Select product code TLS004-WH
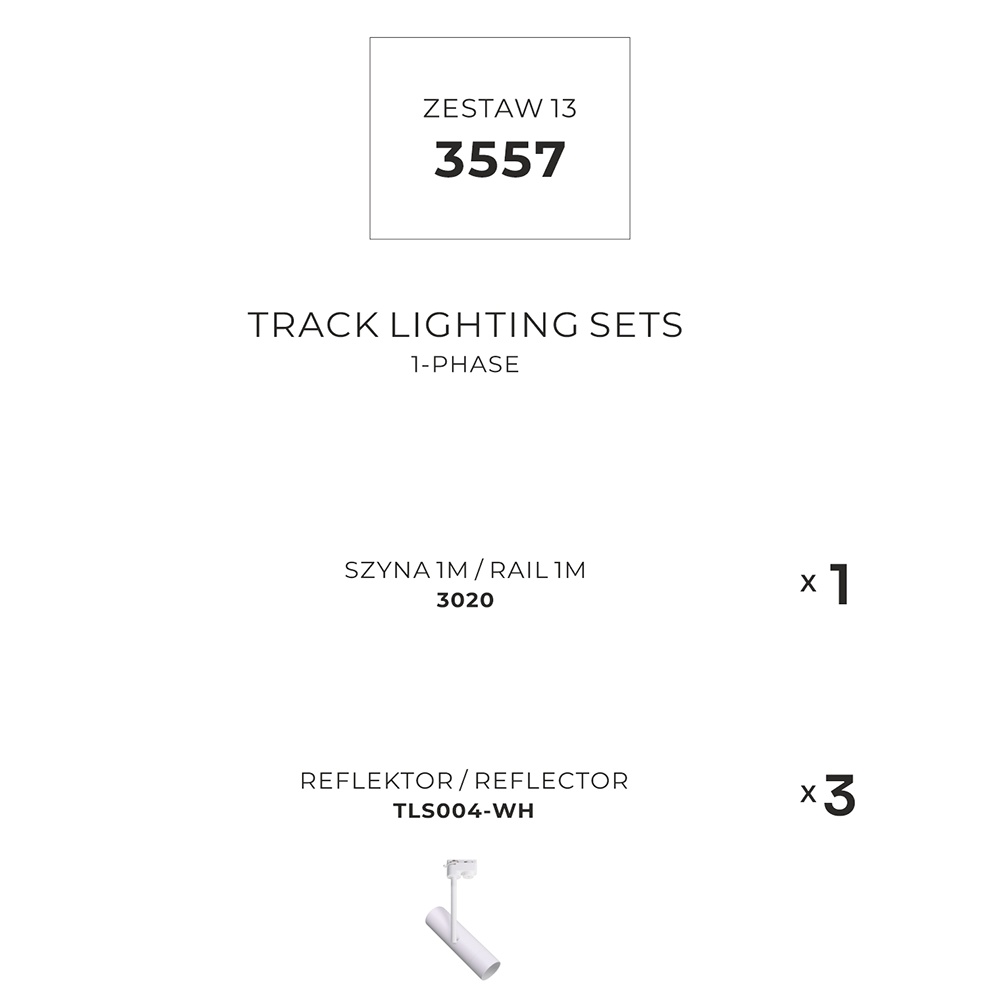Viewport: 1000px width, 1000px height. pos(464,811)
